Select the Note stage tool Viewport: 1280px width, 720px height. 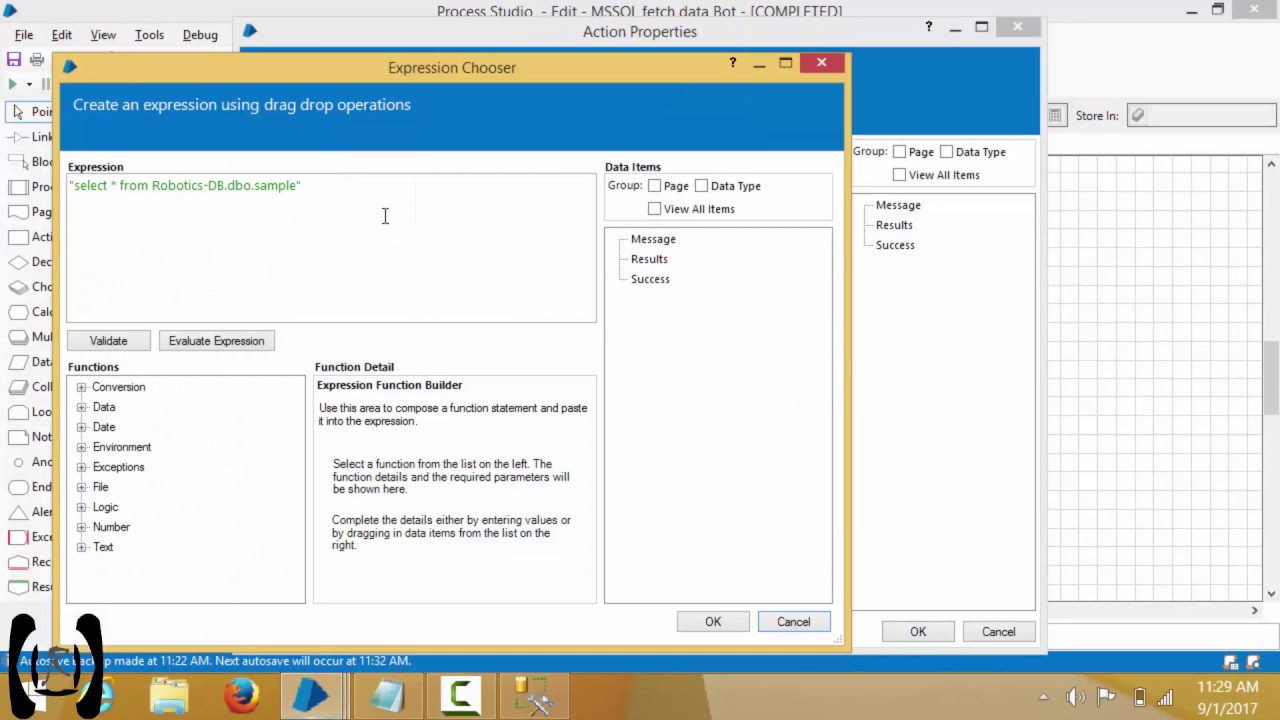click(x=28, y=437)
